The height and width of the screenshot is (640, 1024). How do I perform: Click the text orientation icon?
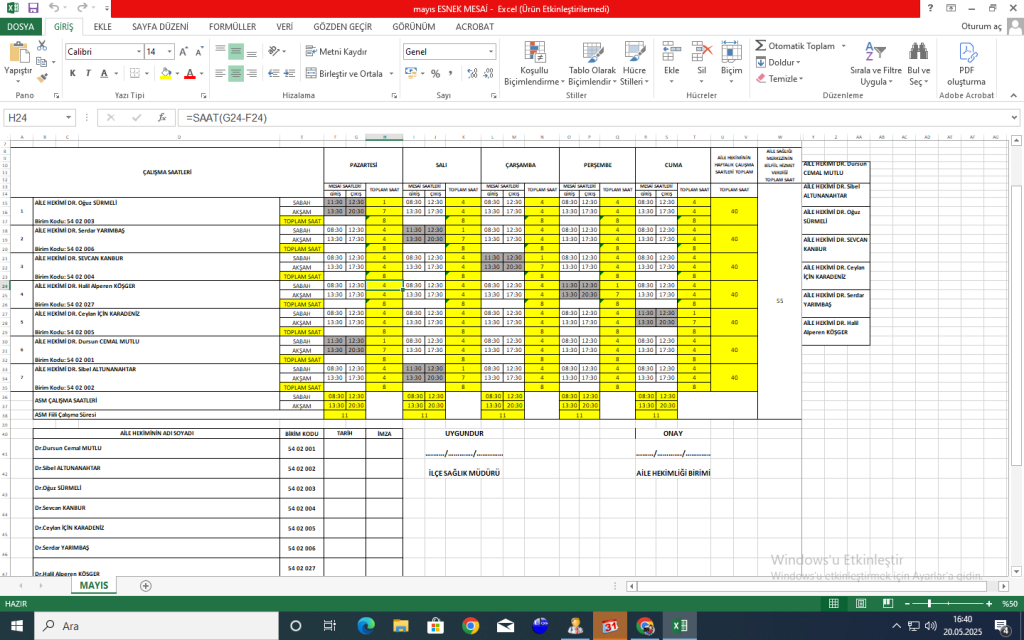274,52
